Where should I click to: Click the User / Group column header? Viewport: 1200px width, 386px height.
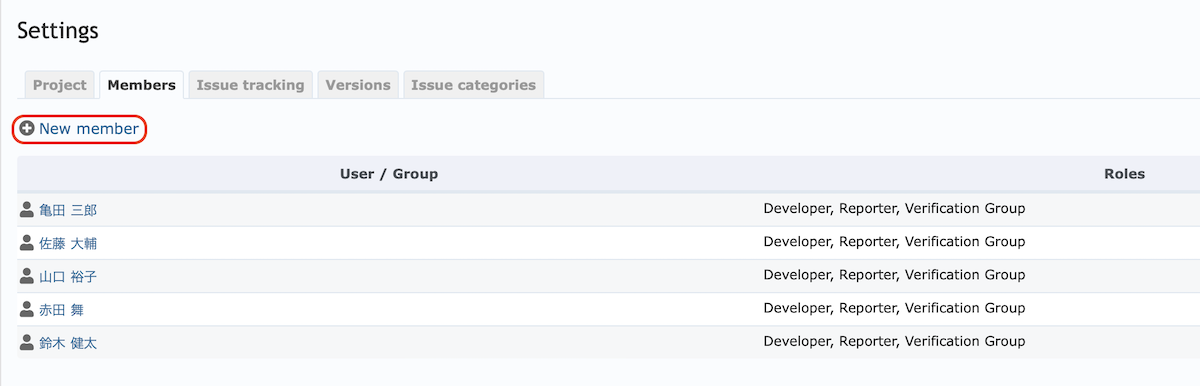(389, 174)
